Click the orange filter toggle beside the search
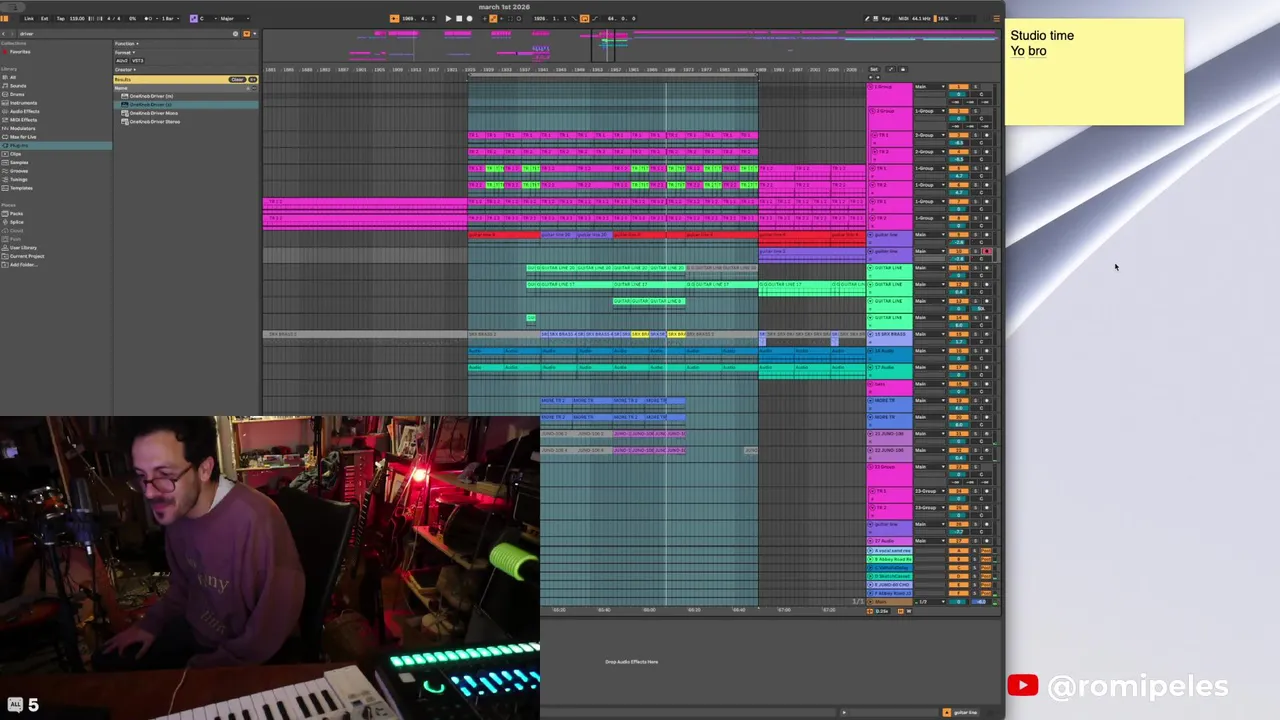 tap(246, 34)
